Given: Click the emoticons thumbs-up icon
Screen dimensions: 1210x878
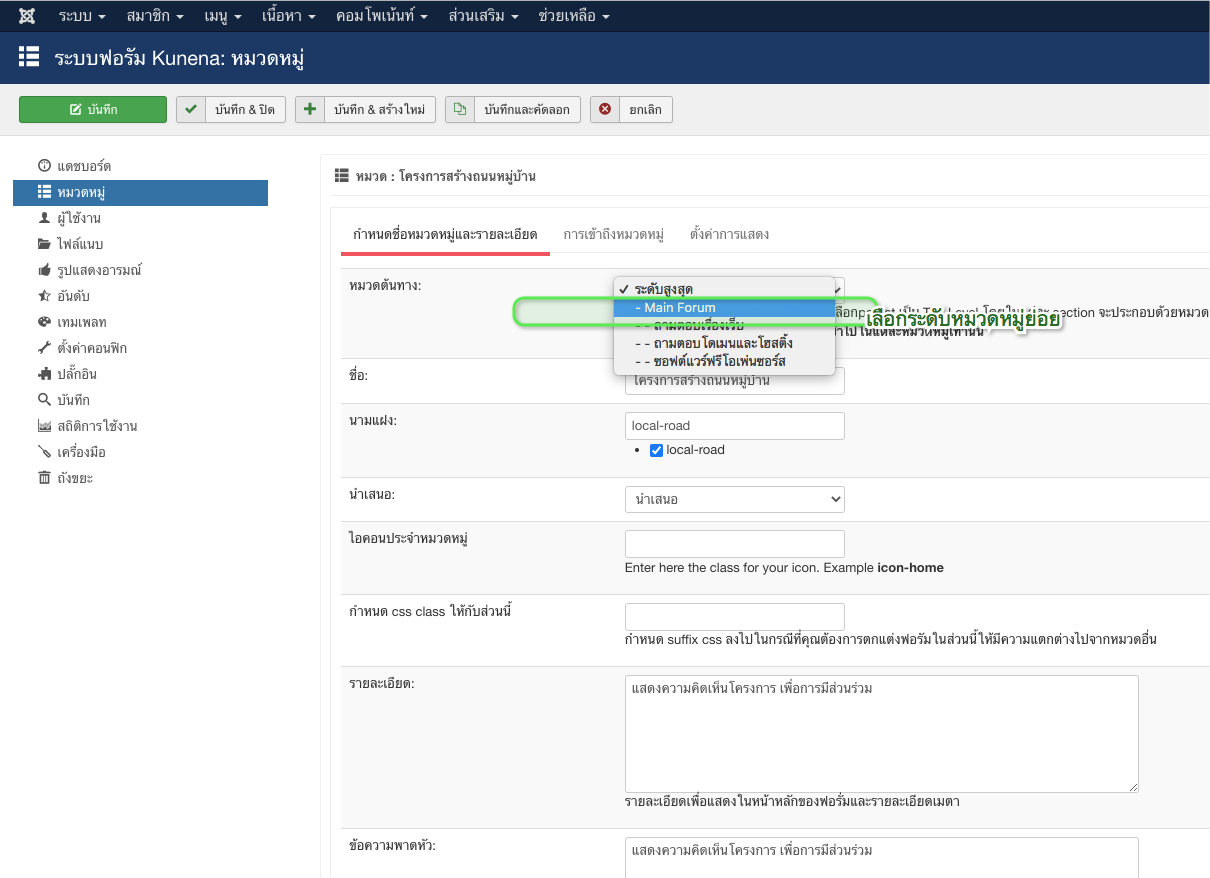Looking at the screenshot, I should click(x=44, y=270).
